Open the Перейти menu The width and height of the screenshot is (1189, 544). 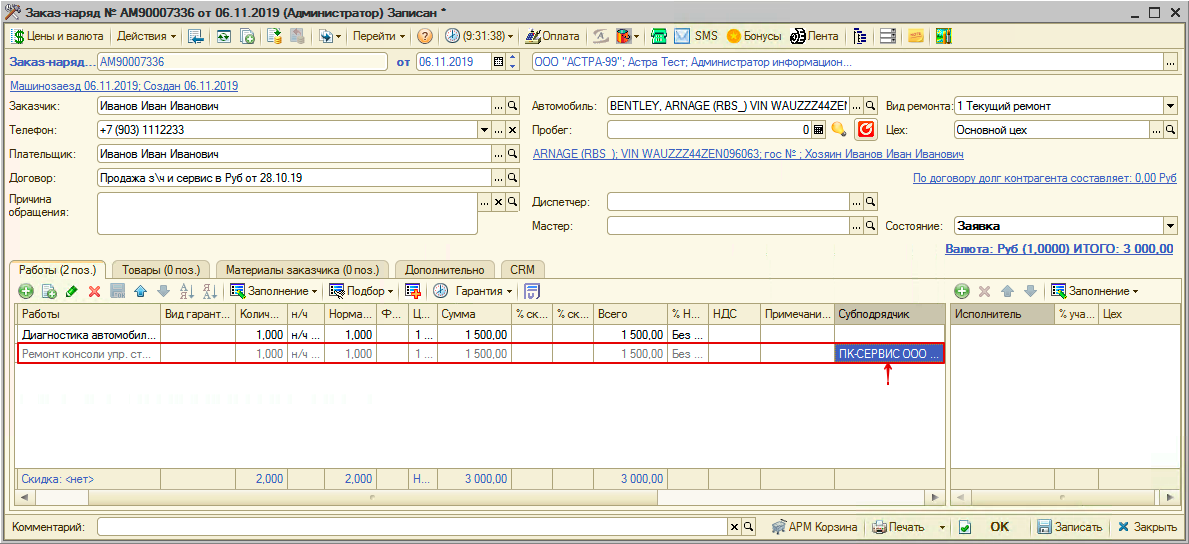click(x=379, y=36)
